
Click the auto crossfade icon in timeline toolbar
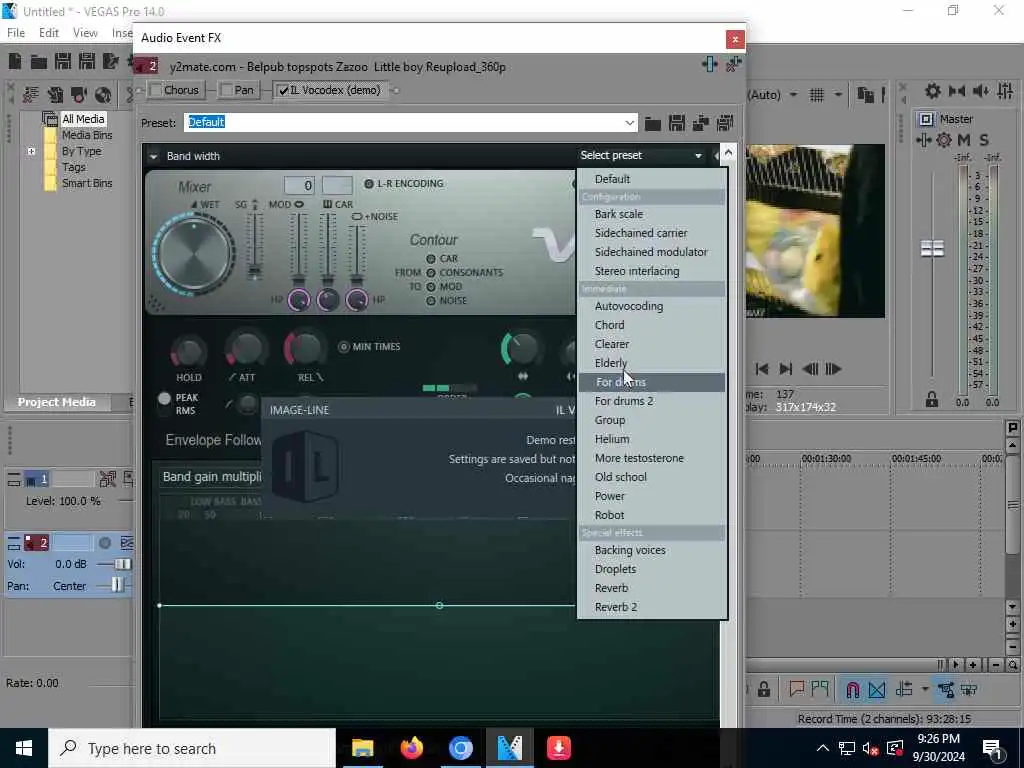tap(876, 690)
